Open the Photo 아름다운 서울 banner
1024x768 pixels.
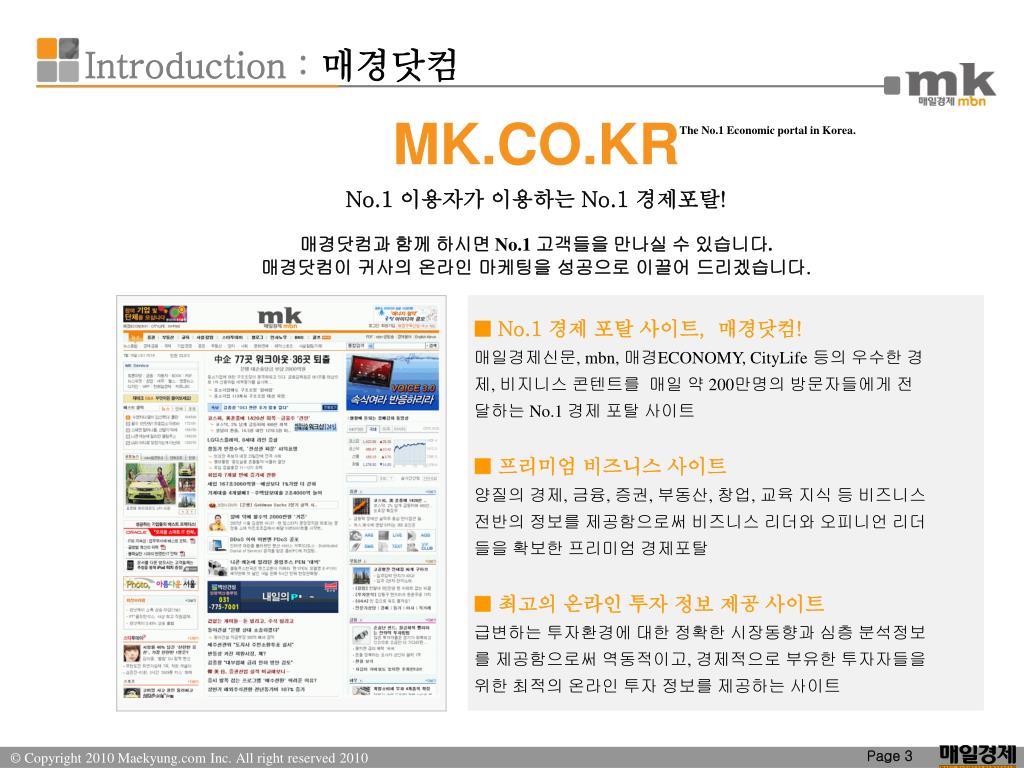click(161, 584)
